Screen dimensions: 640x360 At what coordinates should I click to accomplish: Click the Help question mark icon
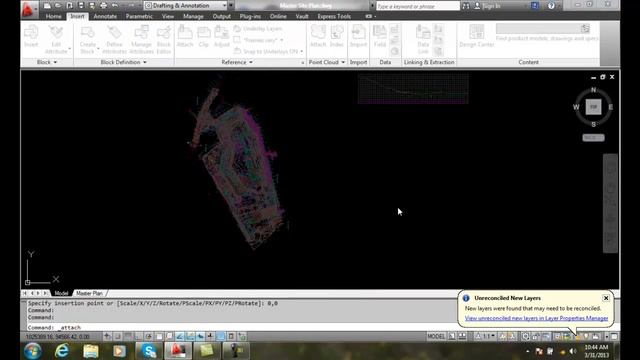pyautogui.click(x=551, y=6)
